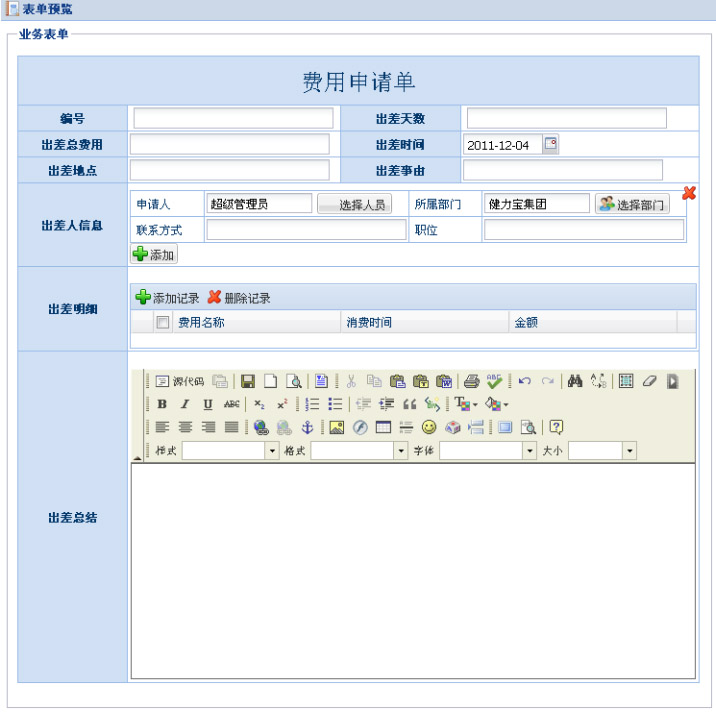Open Find with the binoculars icon
This screenshot has height=713, width=716.
tap(575, 381)
